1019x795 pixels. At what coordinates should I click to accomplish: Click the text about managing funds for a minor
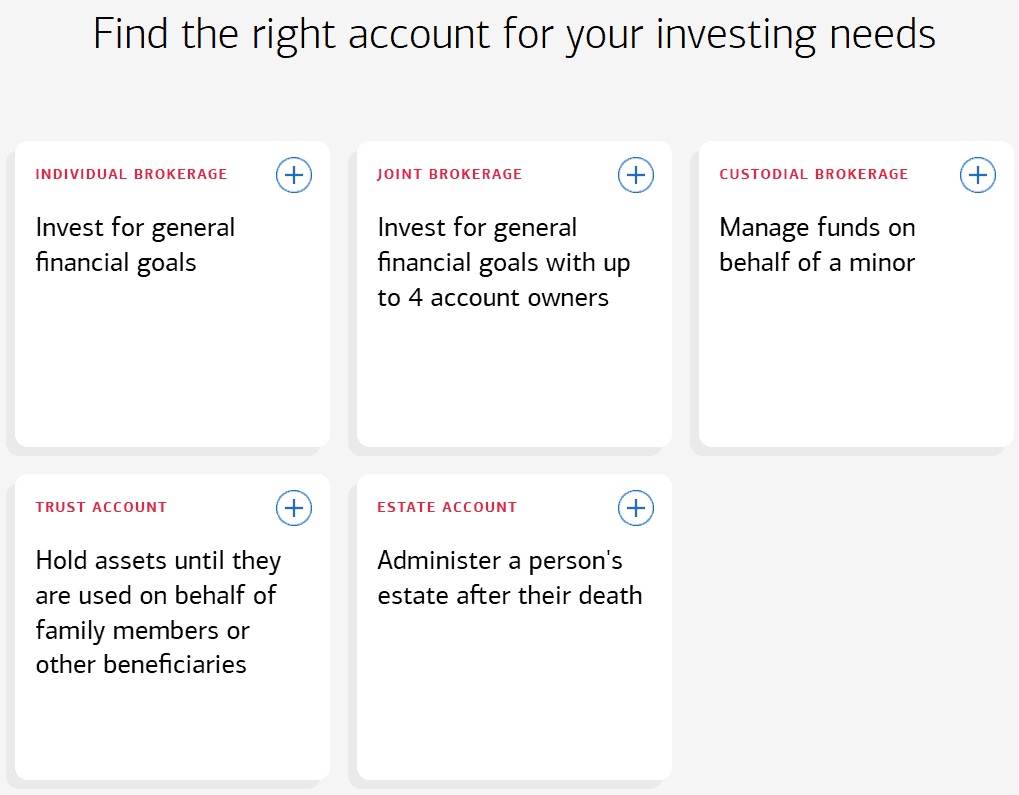pos(816,244)
